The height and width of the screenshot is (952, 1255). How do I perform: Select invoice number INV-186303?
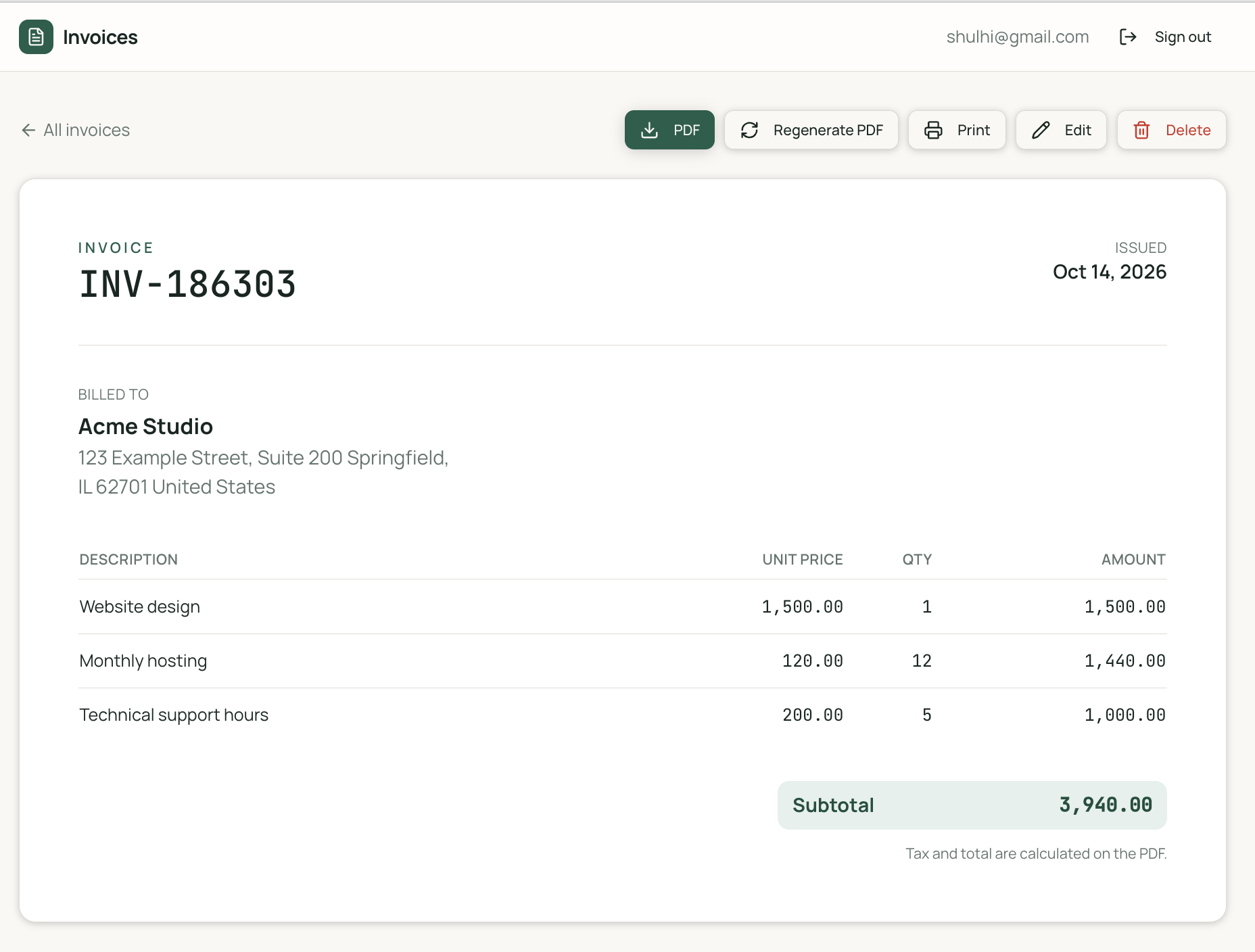pyautogui.click(x=187, y=284)
